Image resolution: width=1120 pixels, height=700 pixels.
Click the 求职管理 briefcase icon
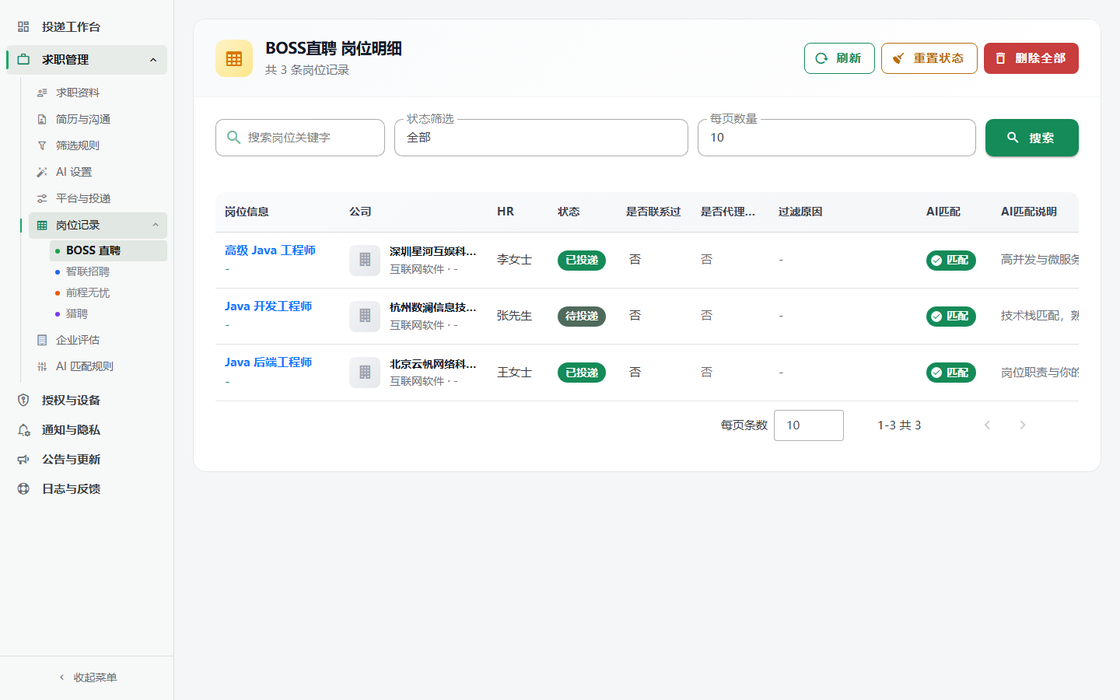click(x=24, y=60)
